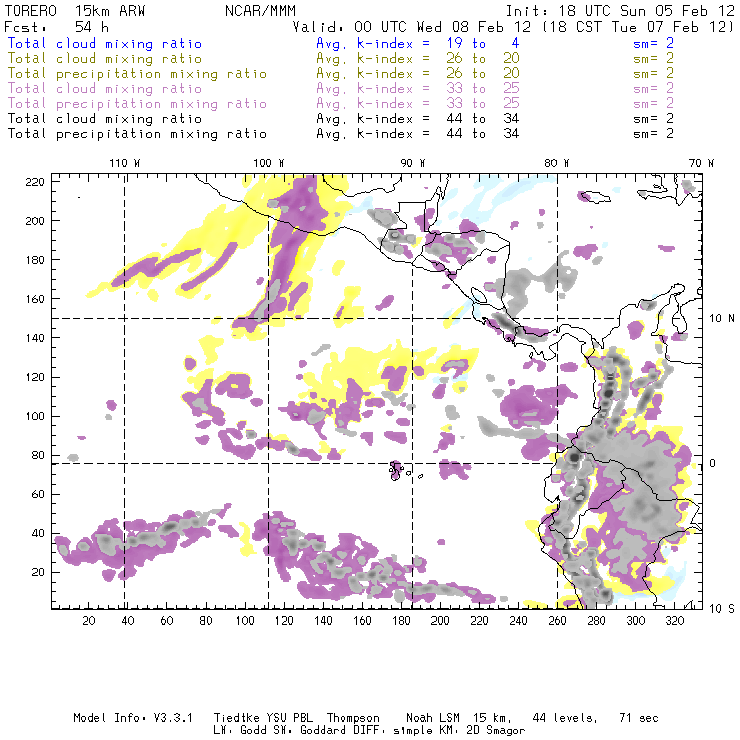740x740 pixels.
Task: Click olive 'Total cloud mixing ratio' legend label
Action: pos(105,59)
